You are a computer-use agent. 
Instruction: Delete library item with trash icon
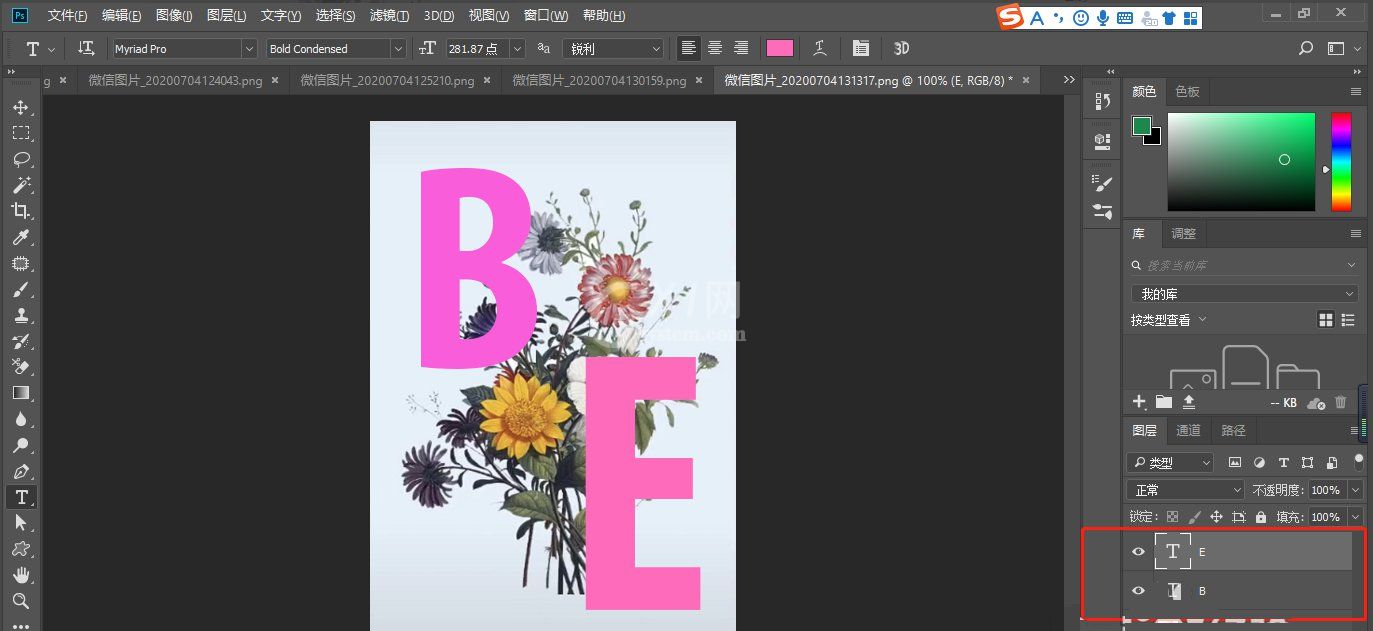[x=1341, y=402]
